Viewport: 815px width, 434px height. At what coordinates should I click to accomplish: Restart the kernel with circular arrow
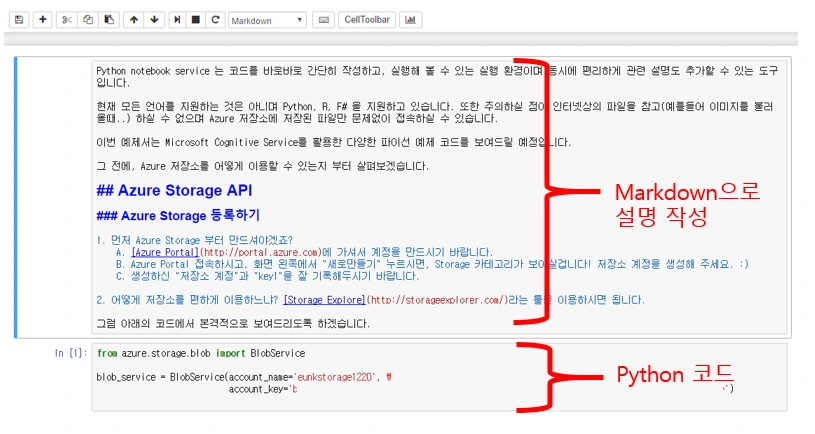coord(215,20)
